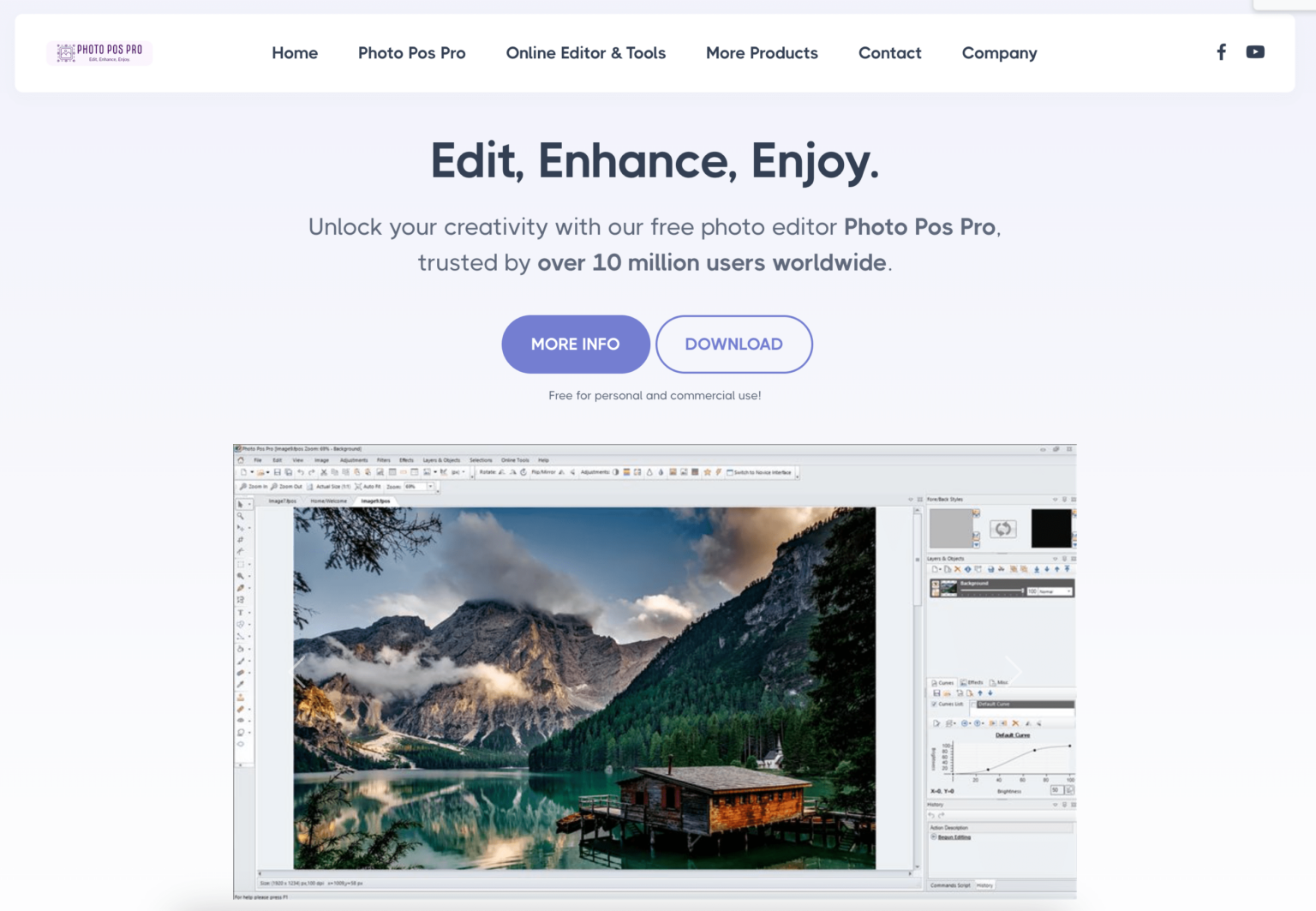Swap the foreground and background colors

[x=1003, y=529]
